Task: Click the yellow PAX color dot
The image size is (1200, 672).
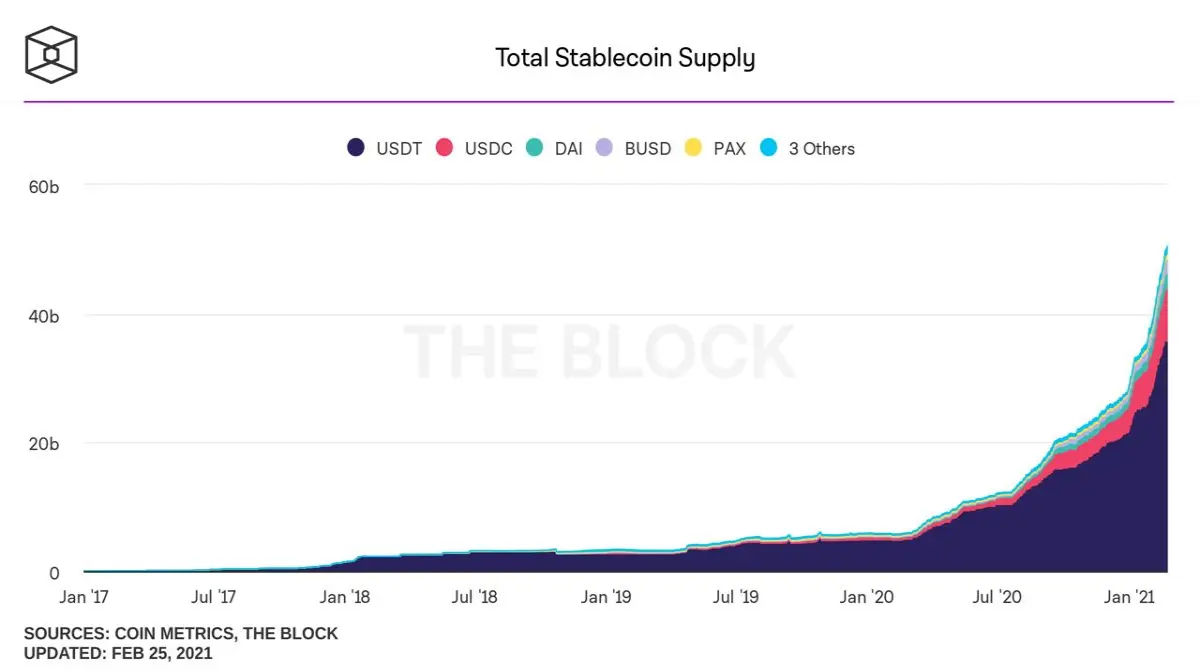Action: tap(692, 148)
